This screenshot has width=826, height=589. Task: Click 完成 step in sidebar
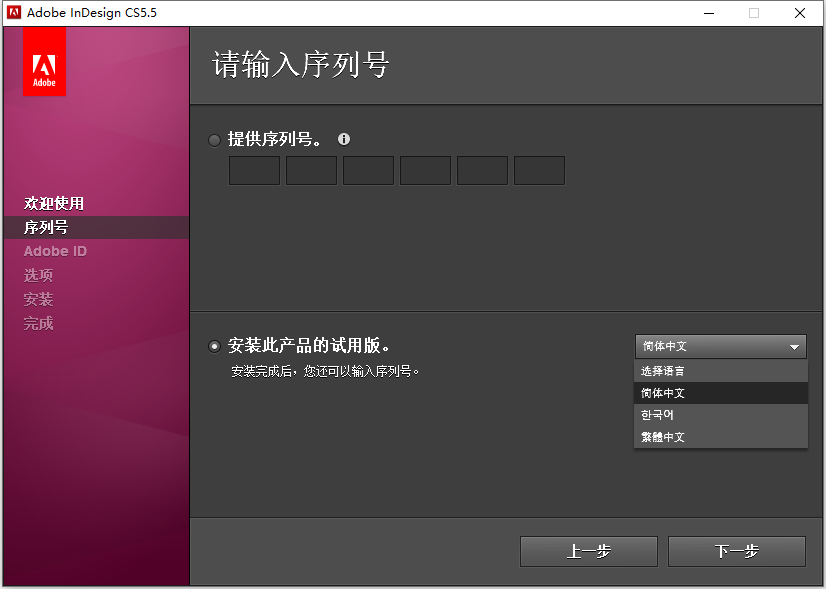click(38, 323)
